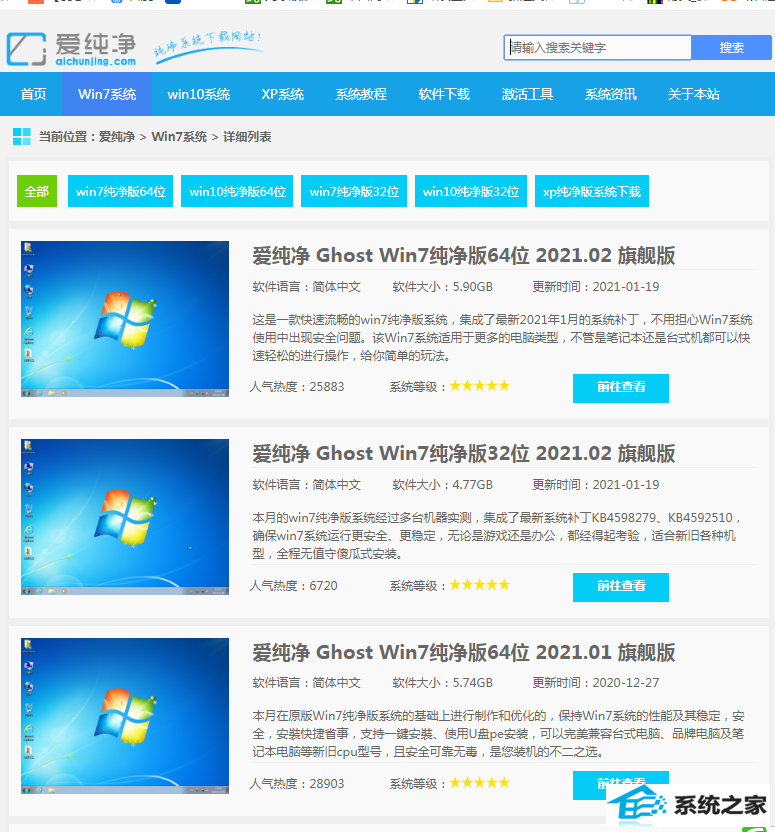
Task: Select the xp纯净版系统下载 filter tag
Action: click(x=591, y=191)
